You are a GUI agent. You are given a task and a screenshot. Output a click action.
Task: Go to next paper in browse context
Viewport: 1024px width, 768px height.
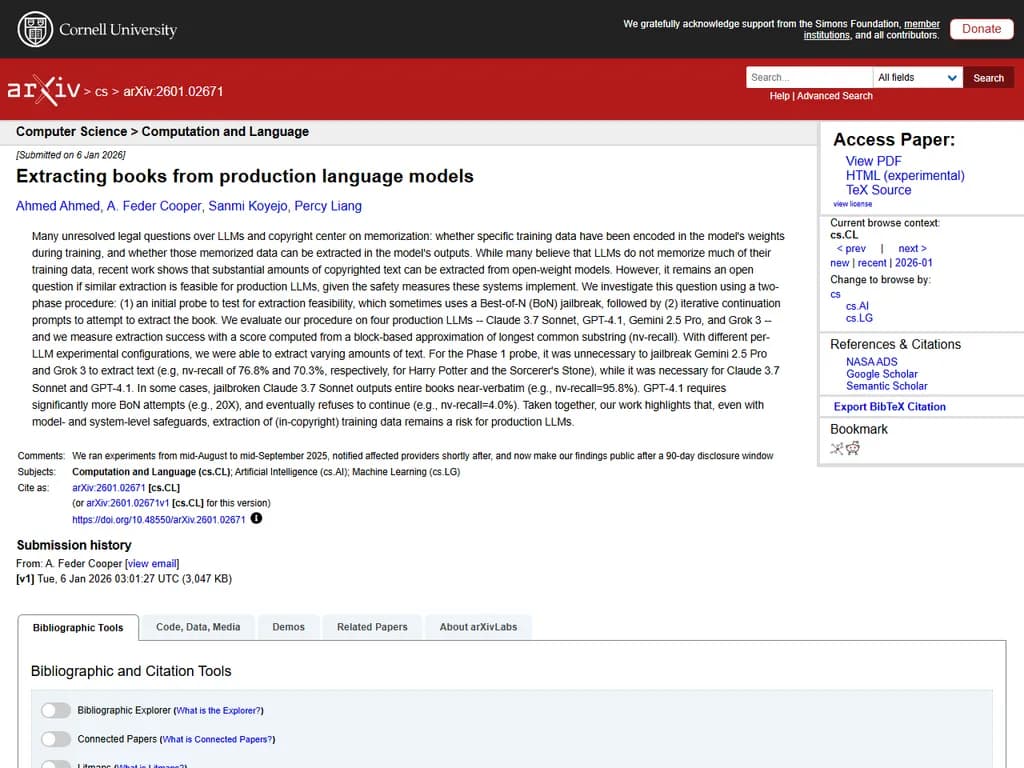[912, 248]
